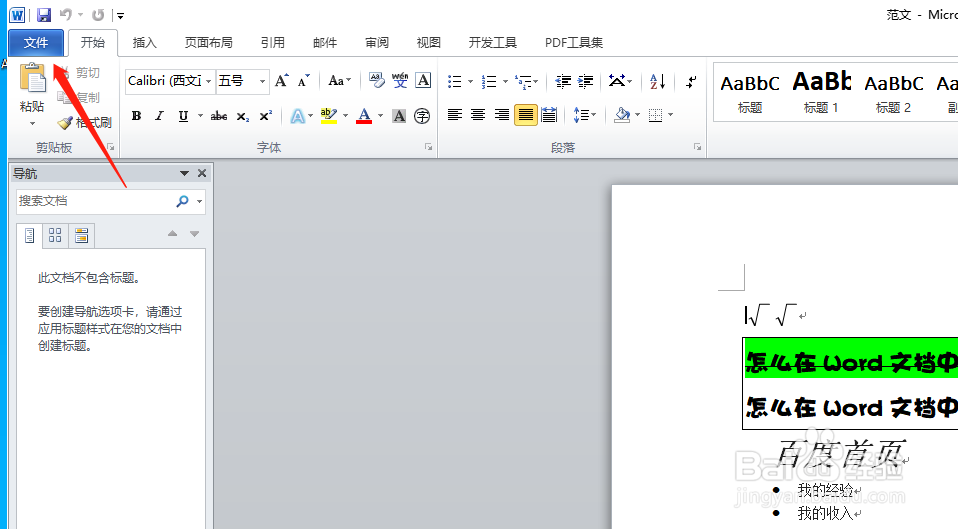Switch to the 引用 ribbon tab
Screen dimensions: 958x529
click(272, 43)
